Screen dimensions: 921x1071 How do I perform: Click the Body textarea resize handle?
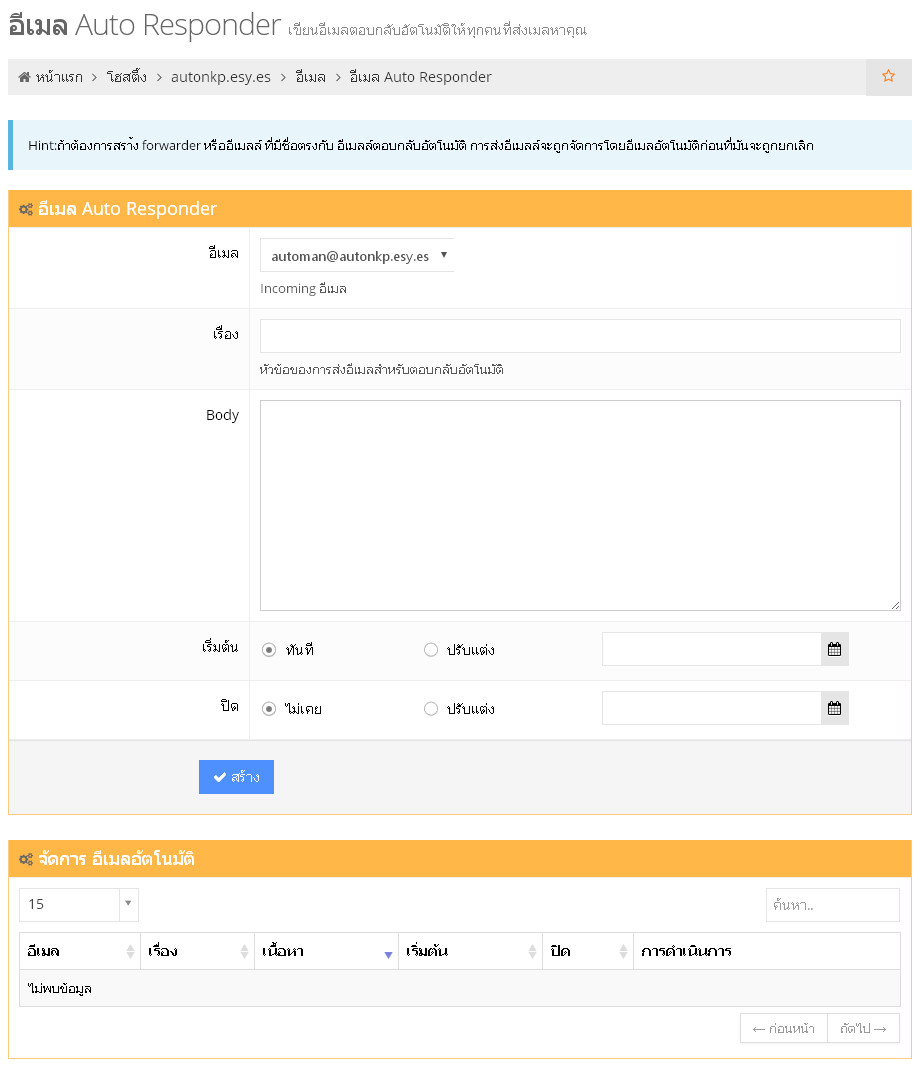point(895,605)
